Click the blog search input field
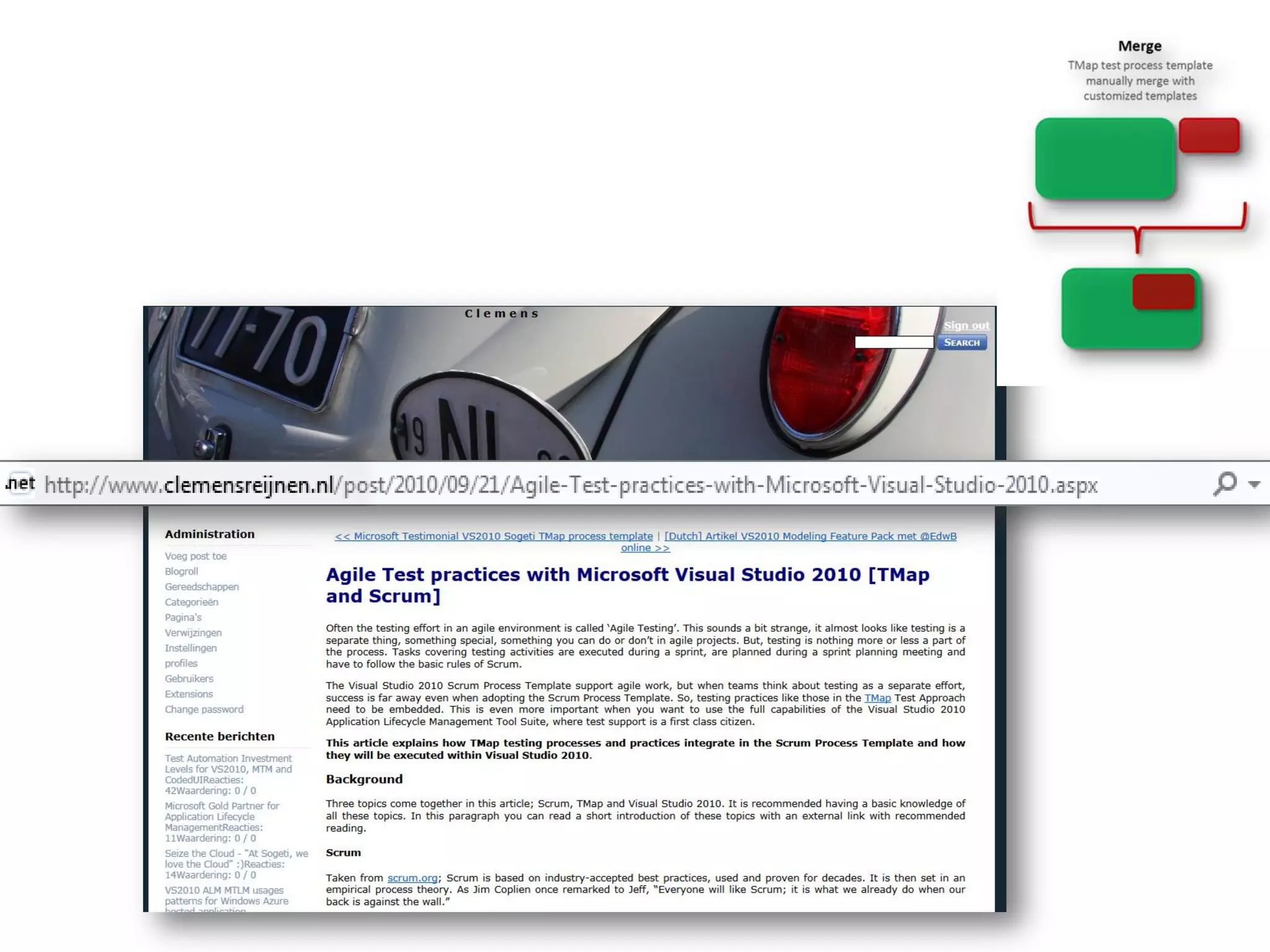The height and width of the screenshot is (952, 1270). (x=894, y=343)
